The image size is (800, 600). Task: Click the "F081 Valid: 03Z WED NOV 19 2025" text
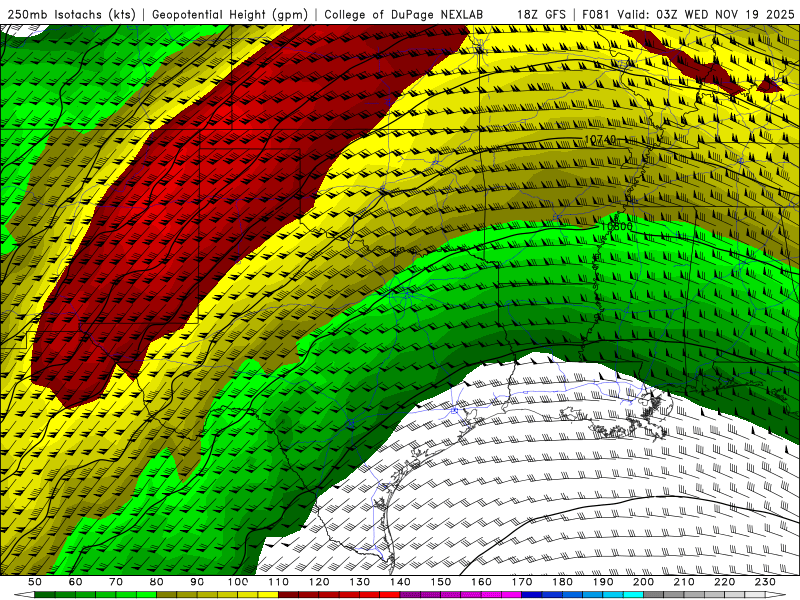[x=688, y=15]
